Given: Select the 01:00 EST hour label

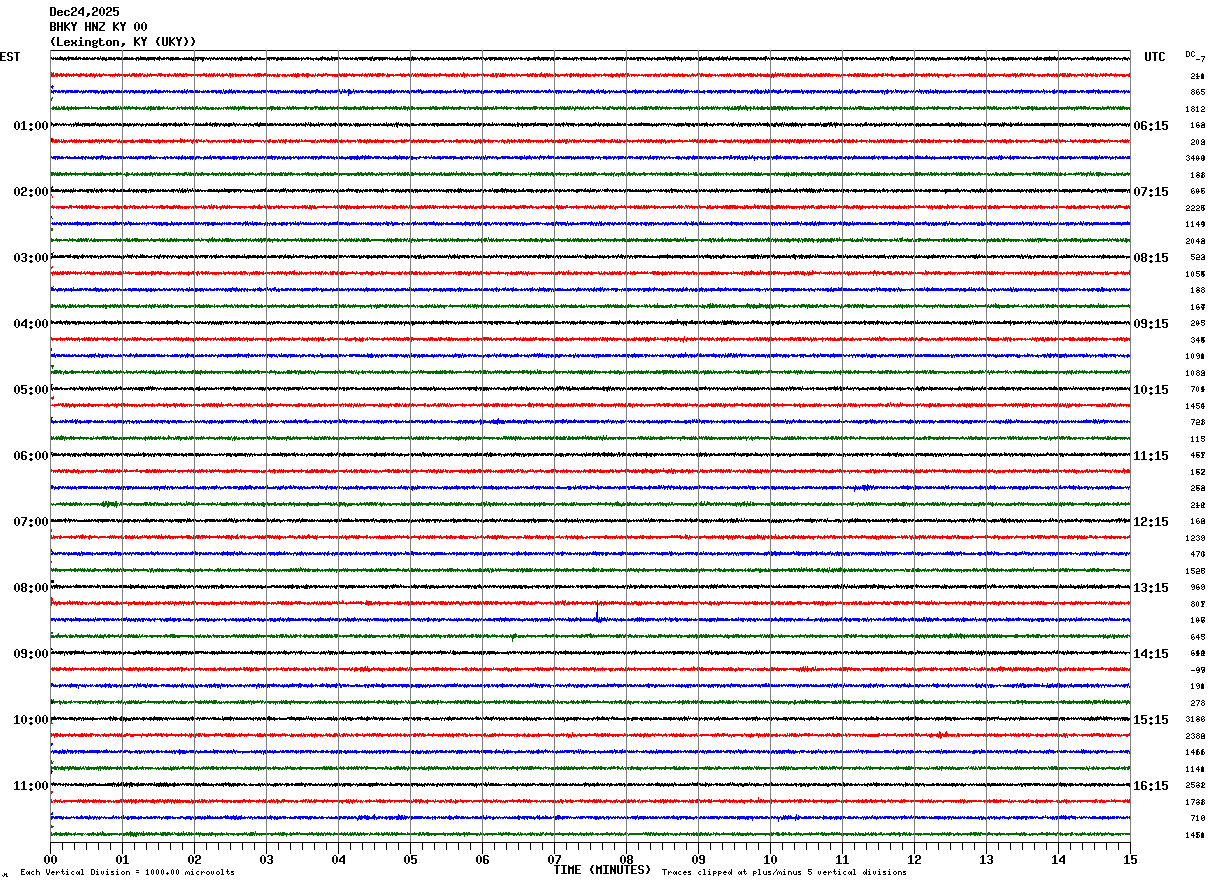Looking at the screenshot, I should pyautogui.click(x=31, y=126).
